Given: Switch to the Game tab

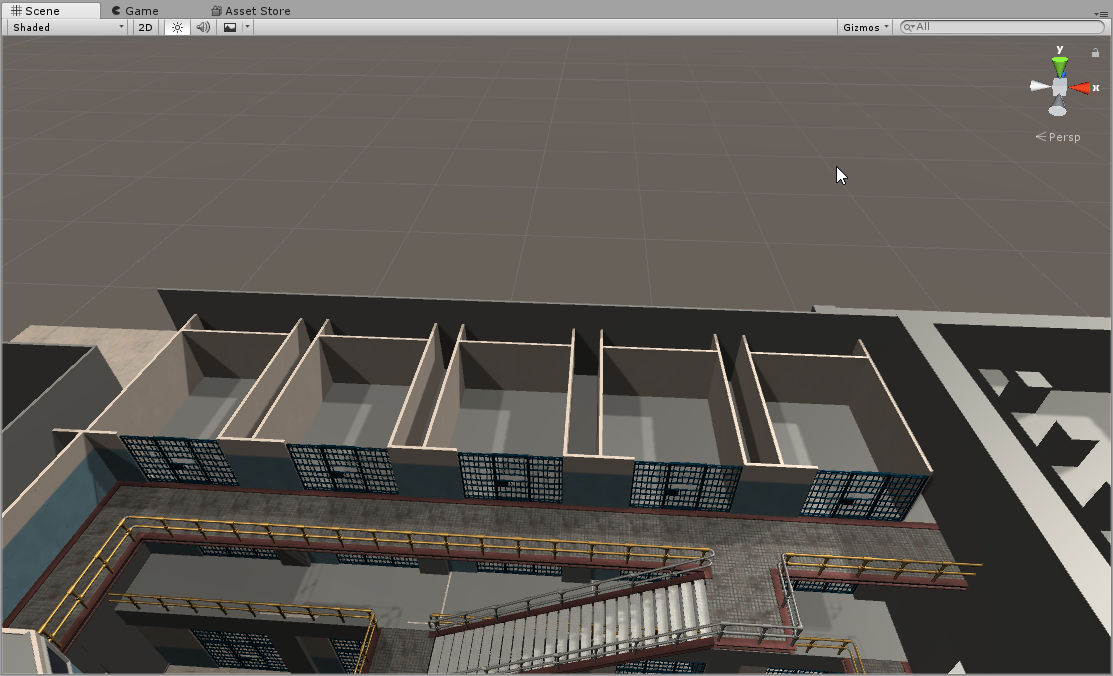Looking at the screenshot, I should [x=135, y=11].
